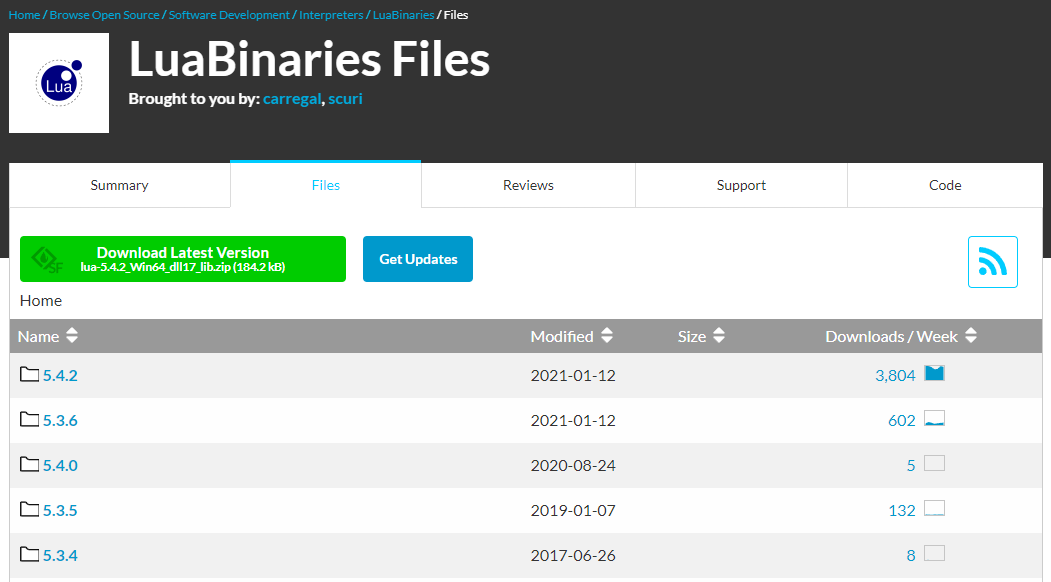This screenshot has width=1051, height=582.
Task: Select the Files tab
Action: tap(326, 185)
